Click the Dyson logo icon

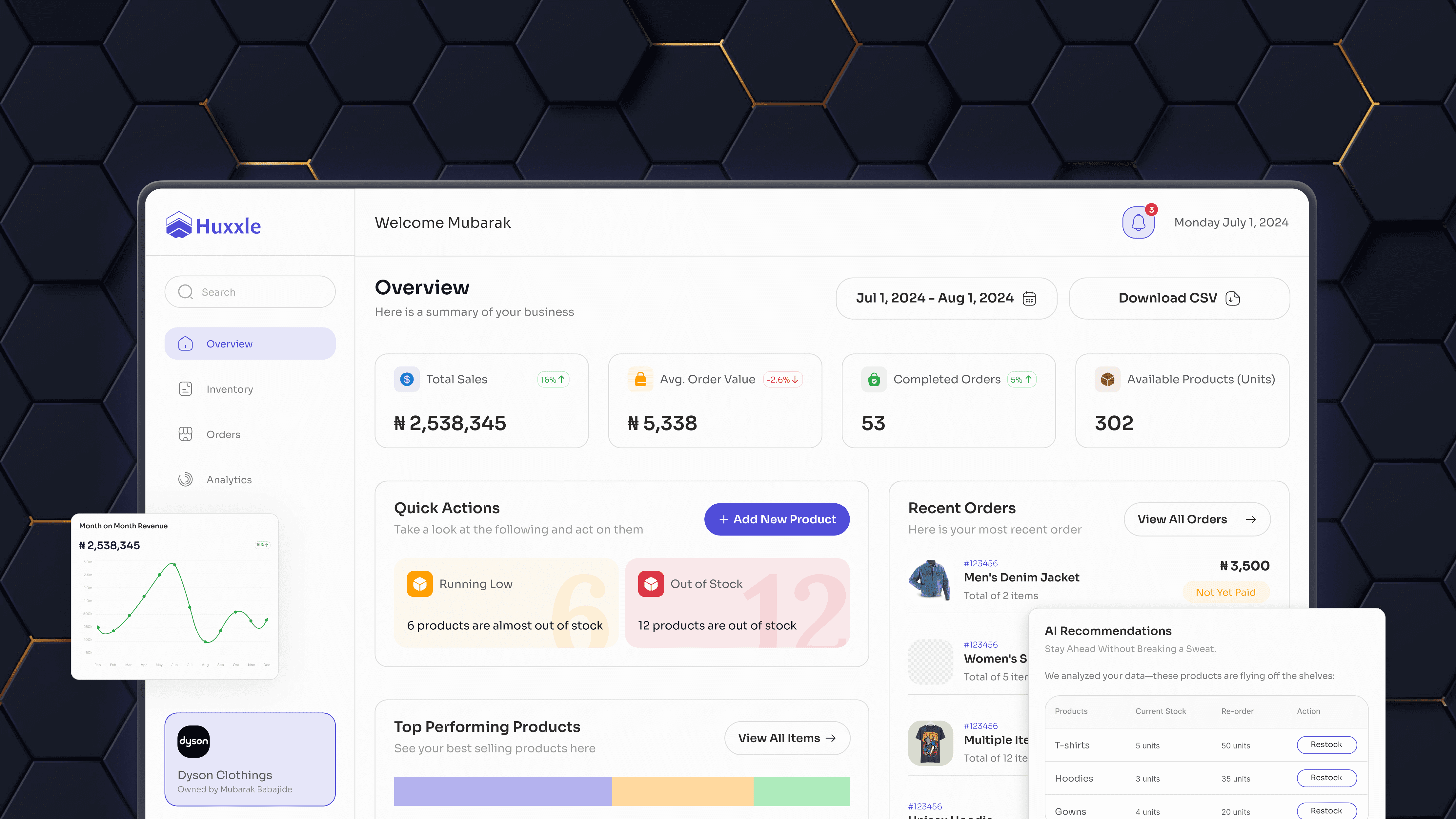pyautogui.click(x=194, y=741)
